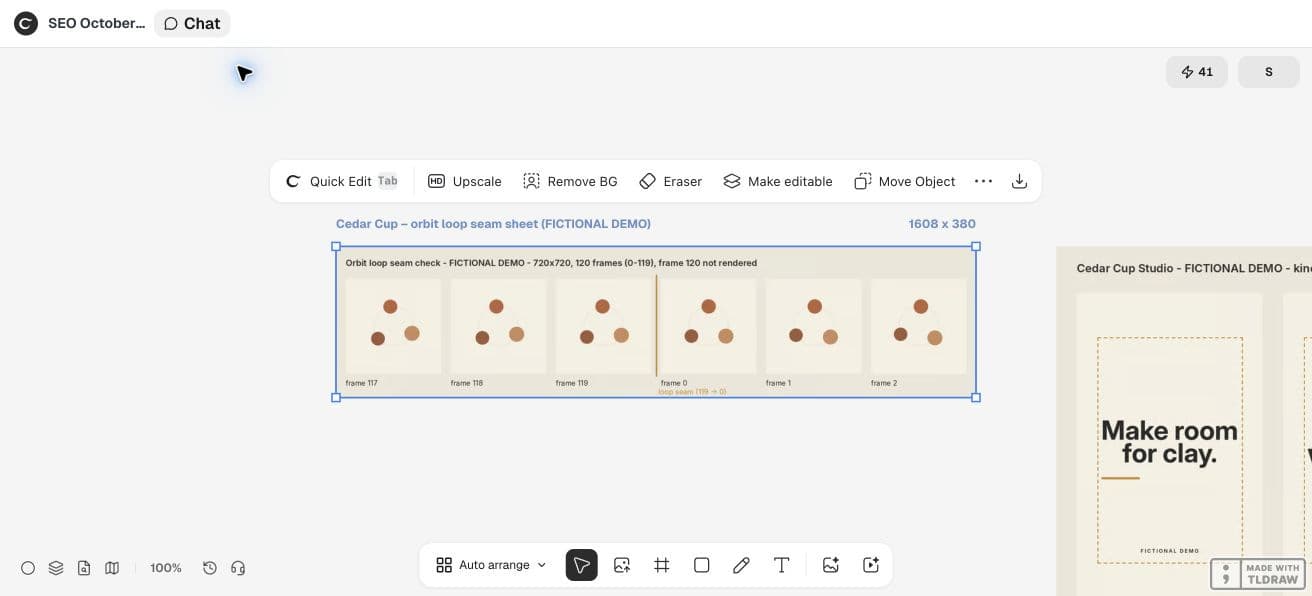The height and width of the screenshot is (596, 1312).
Task: Click the image generator sparkle icon
Action: tap(830, 565)
